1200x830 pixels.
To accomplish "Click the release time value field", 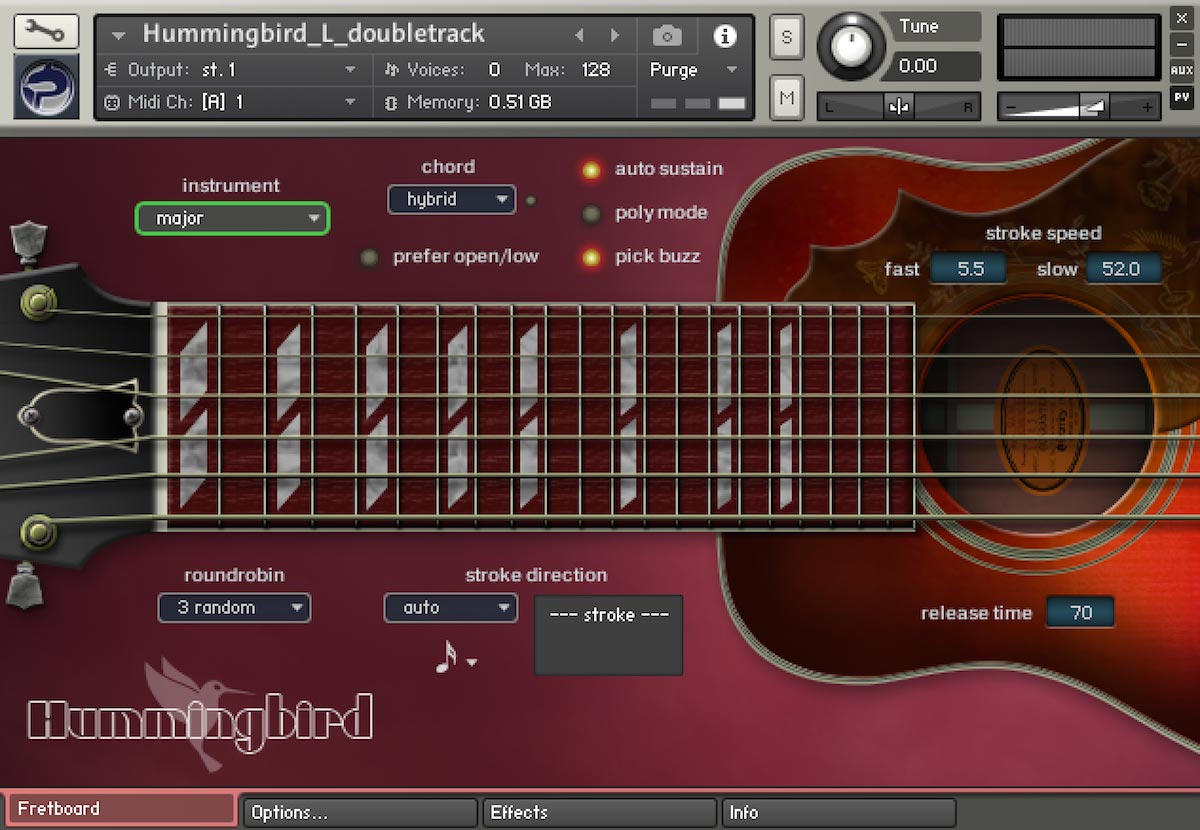I will tap(1080, 613).
